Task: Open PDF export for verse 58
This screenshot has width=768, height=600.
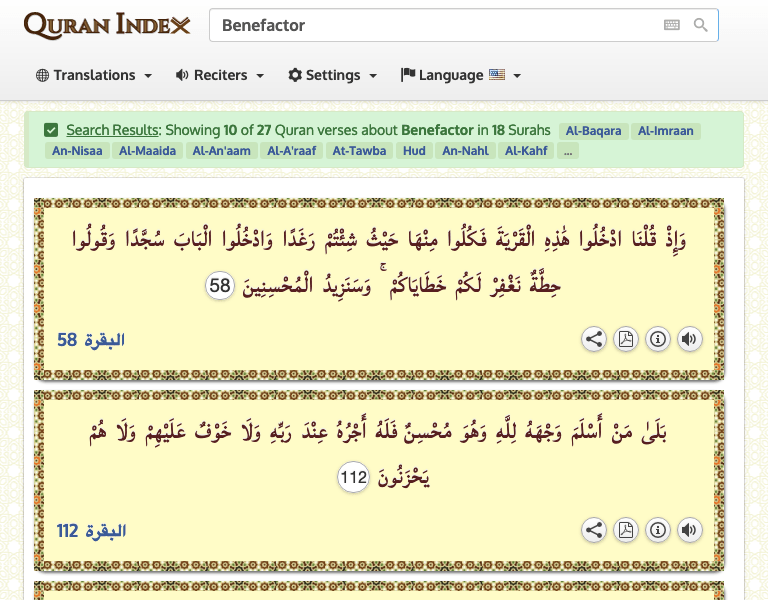Action: coord(626,339)
